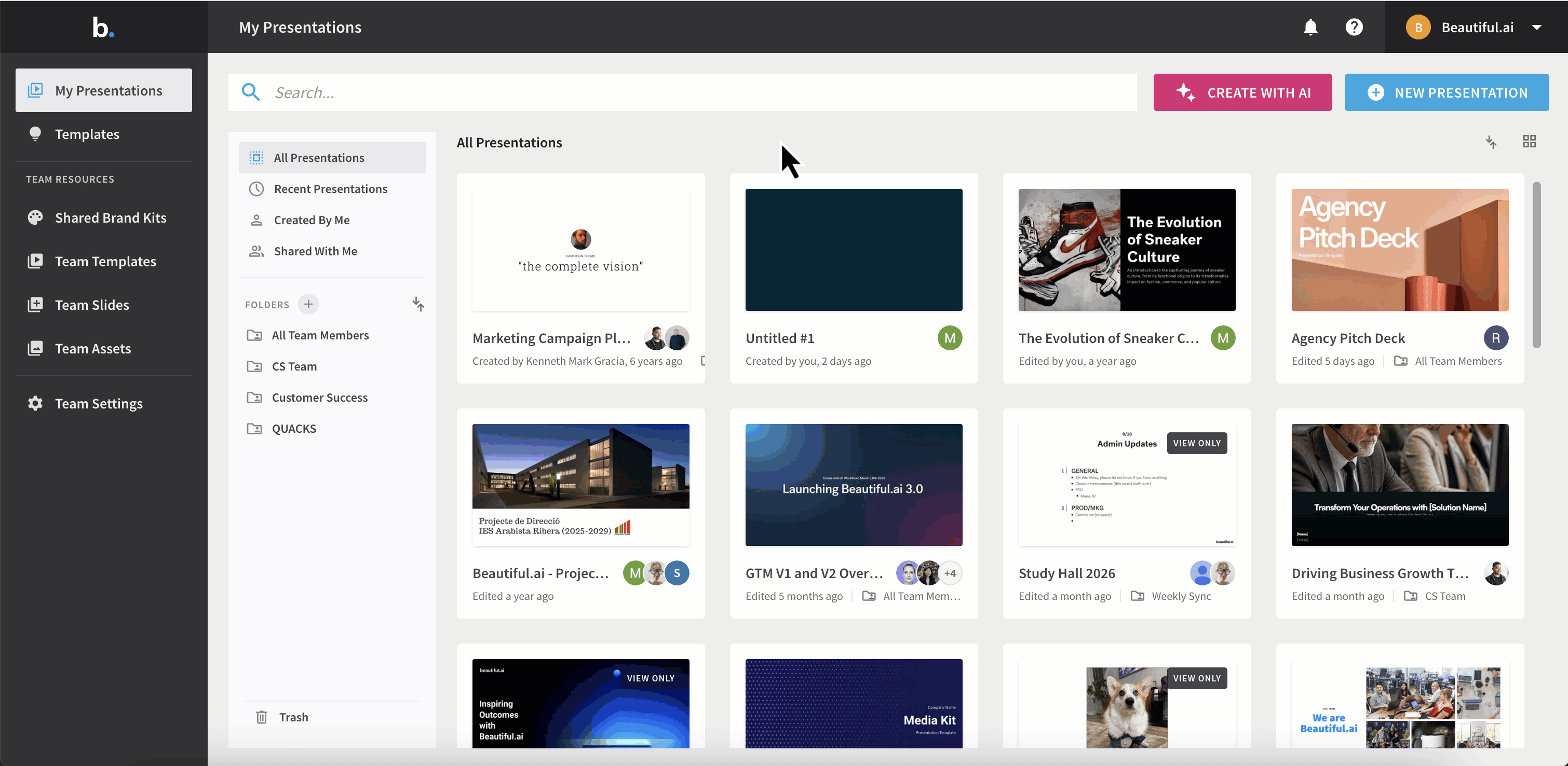
Task: Open the Launching Beautiful.ai 3.0 thumbnail
Action: [x=854, y=485]
